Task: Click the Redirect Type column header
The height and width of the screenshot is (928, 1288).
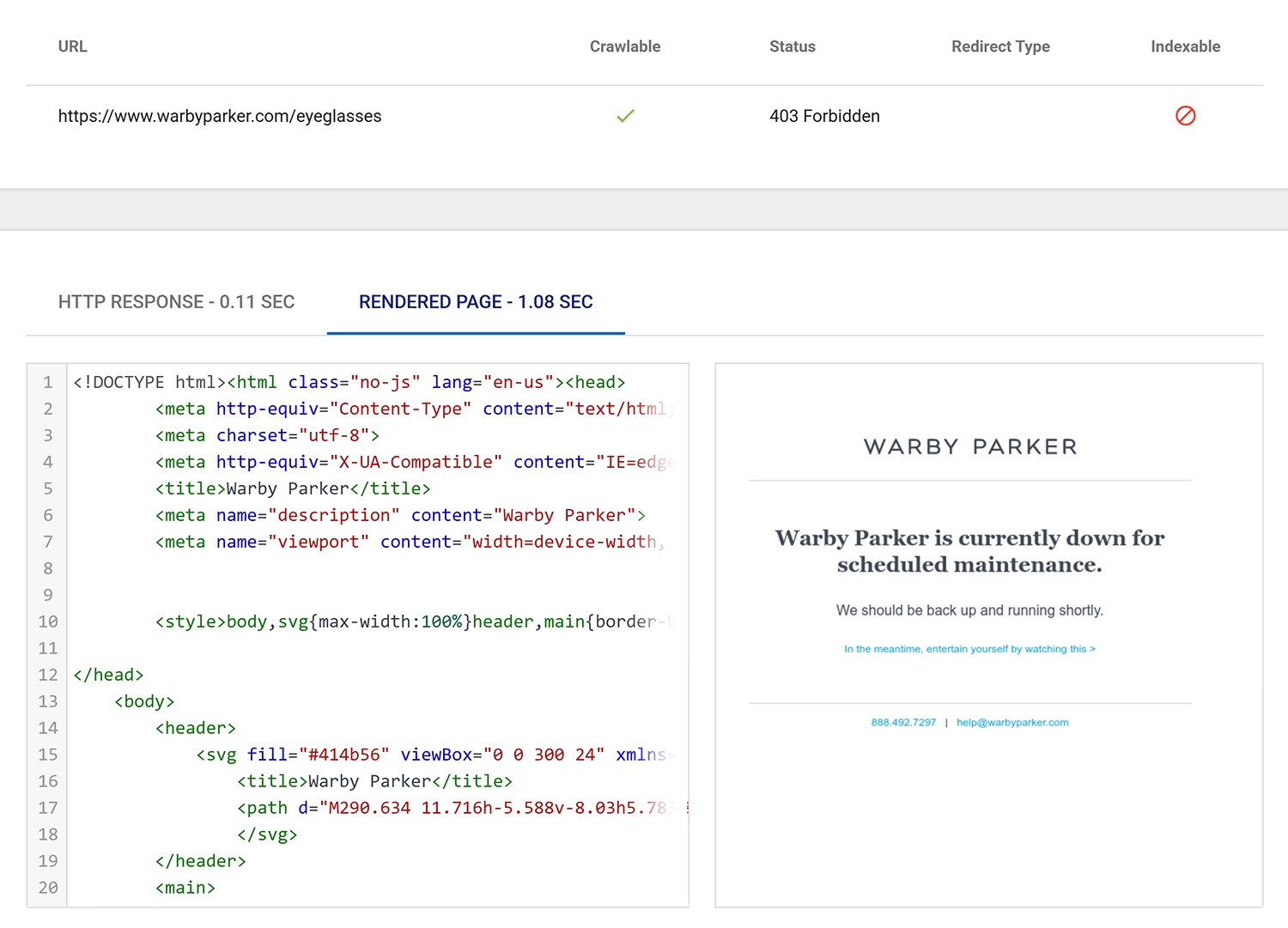Action: click(x=1000, y=46)
